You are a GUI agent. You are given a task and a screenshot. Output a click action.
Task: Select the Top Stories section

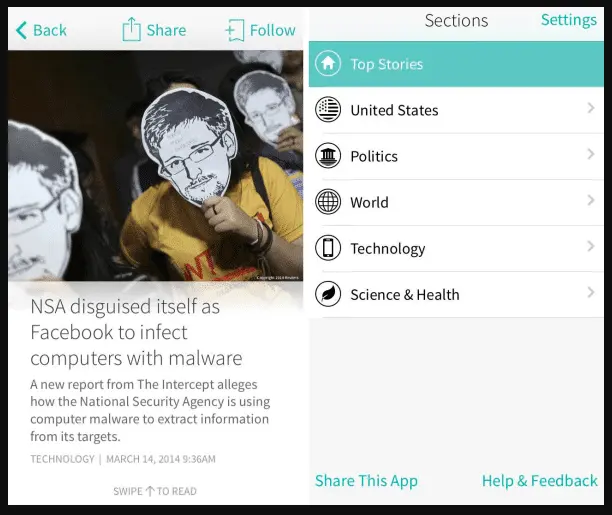(x=456, y=64)
